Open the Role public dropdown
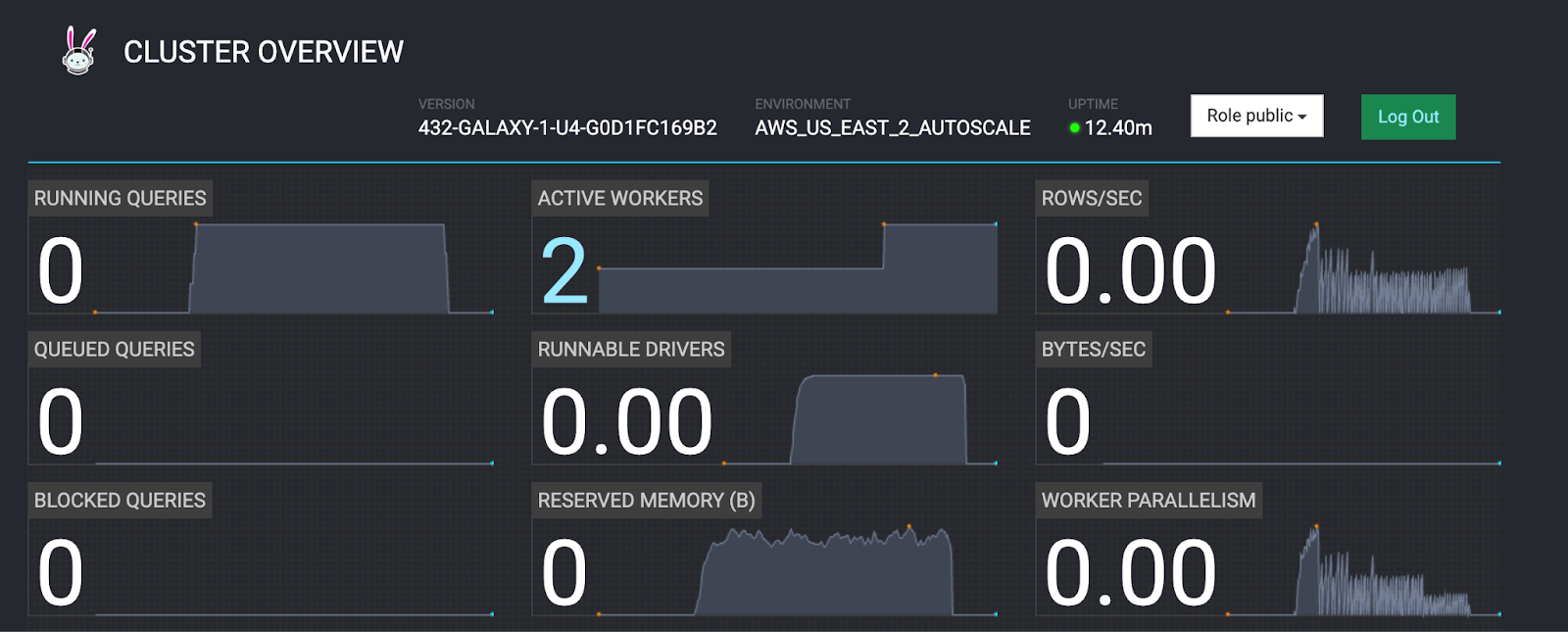Viewport: 1568px width, 632px height. 1256,116
